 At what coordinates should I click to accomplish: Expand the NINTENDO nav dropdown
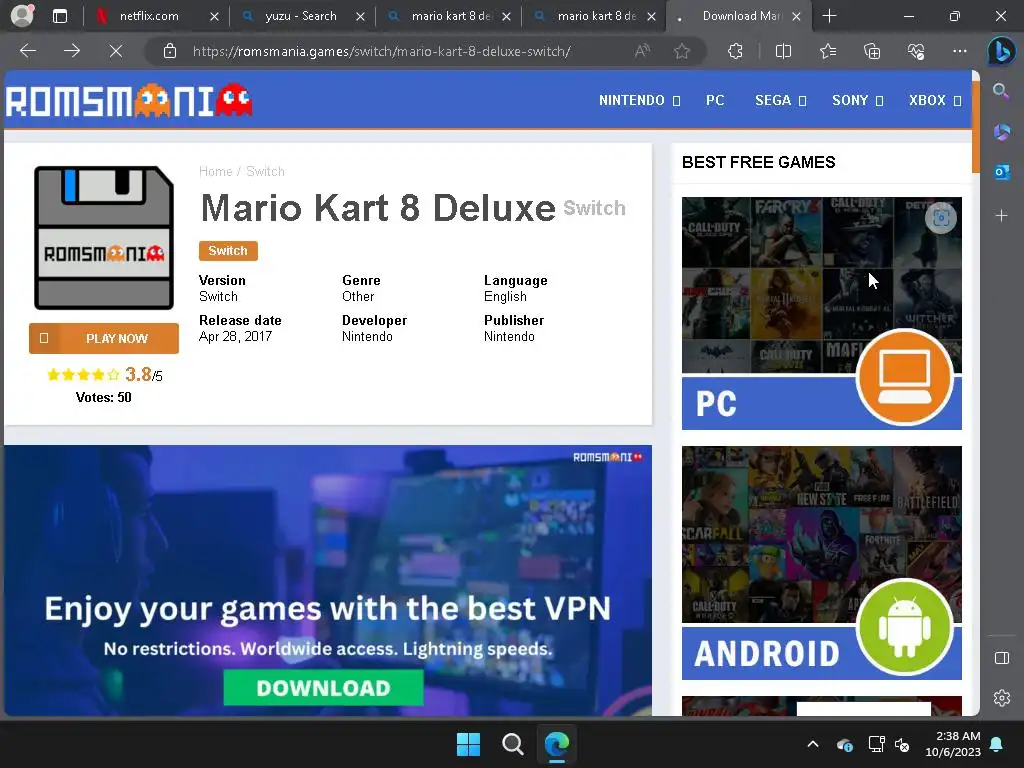pyautogui.click(x=639, y=101)
